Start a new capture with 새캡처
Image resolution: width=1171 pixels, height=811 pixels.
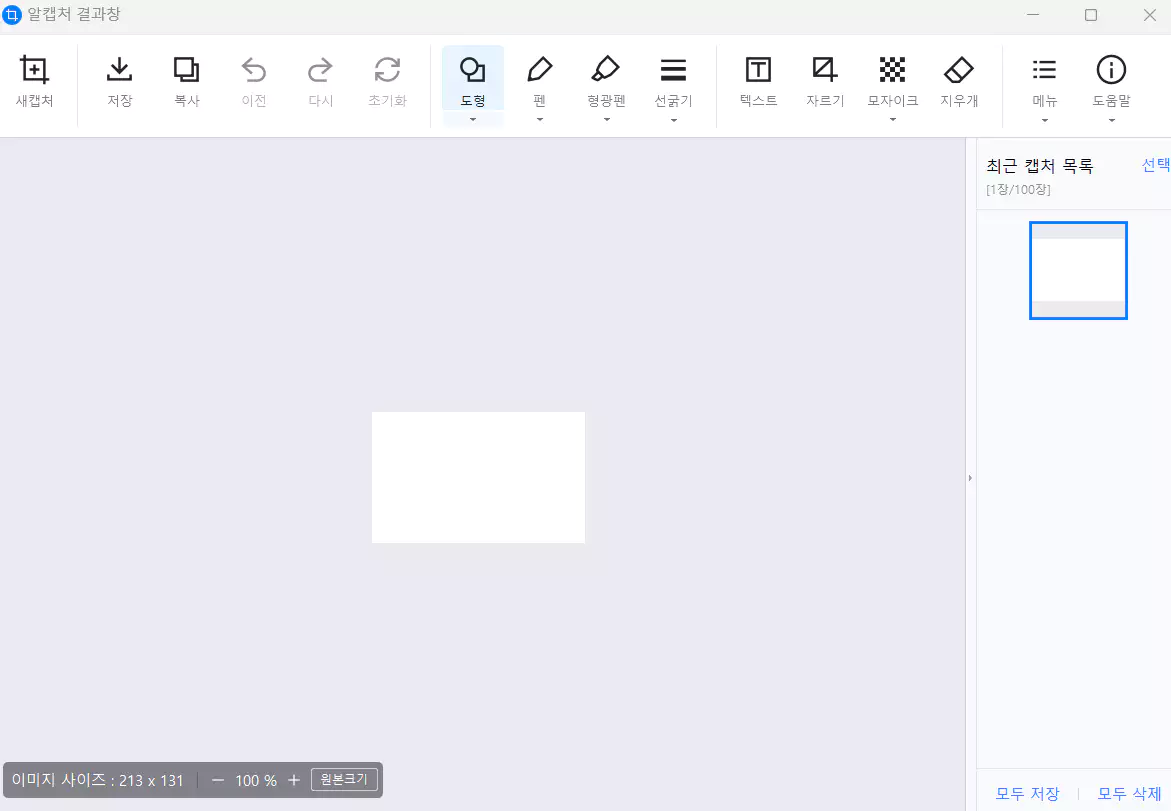pyautogui.click(x=34, y=81)
